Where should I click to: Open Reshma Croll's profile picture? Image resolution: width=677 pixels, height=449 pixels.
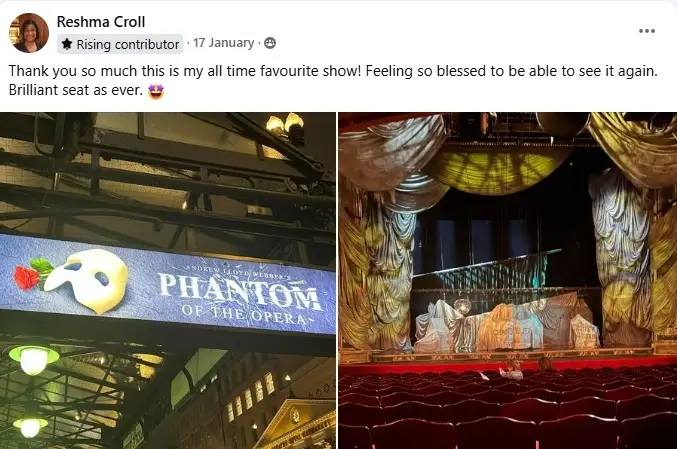(x=29, y=33)
